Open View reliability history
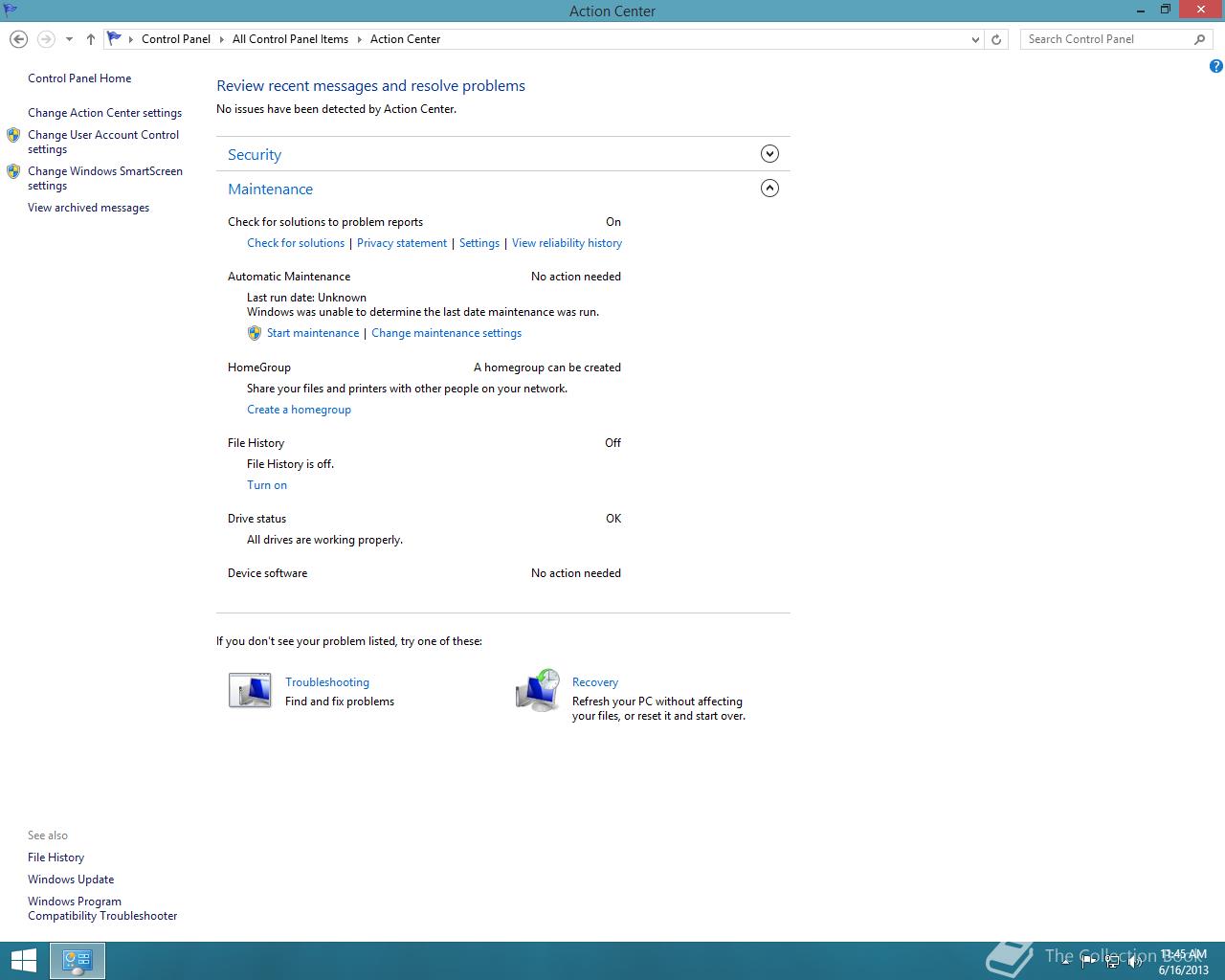This screenshot has width=1225, height=980. [x=567, y=243]
